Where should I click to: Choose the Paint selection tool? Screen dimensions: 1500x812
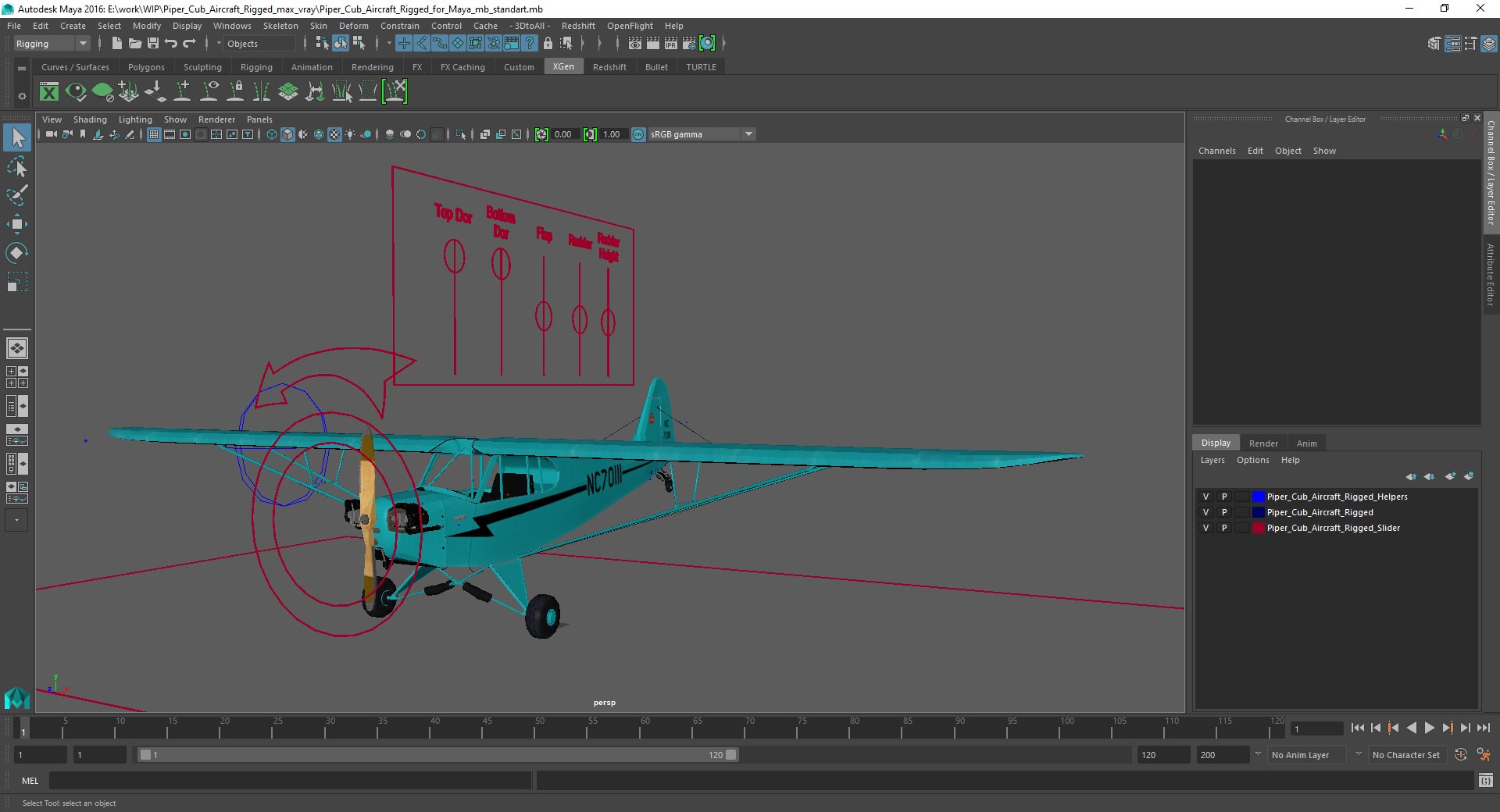coord(16,195)
